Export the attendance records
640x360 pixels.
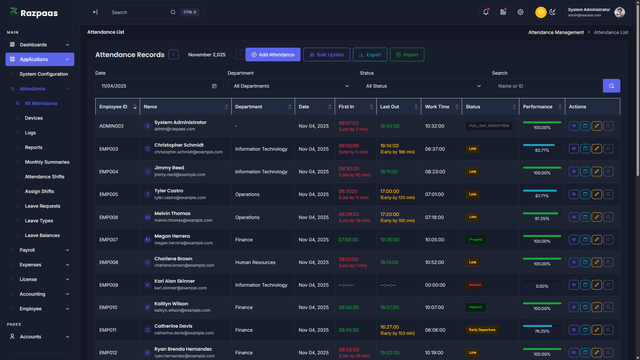click(x=370, y=55)
